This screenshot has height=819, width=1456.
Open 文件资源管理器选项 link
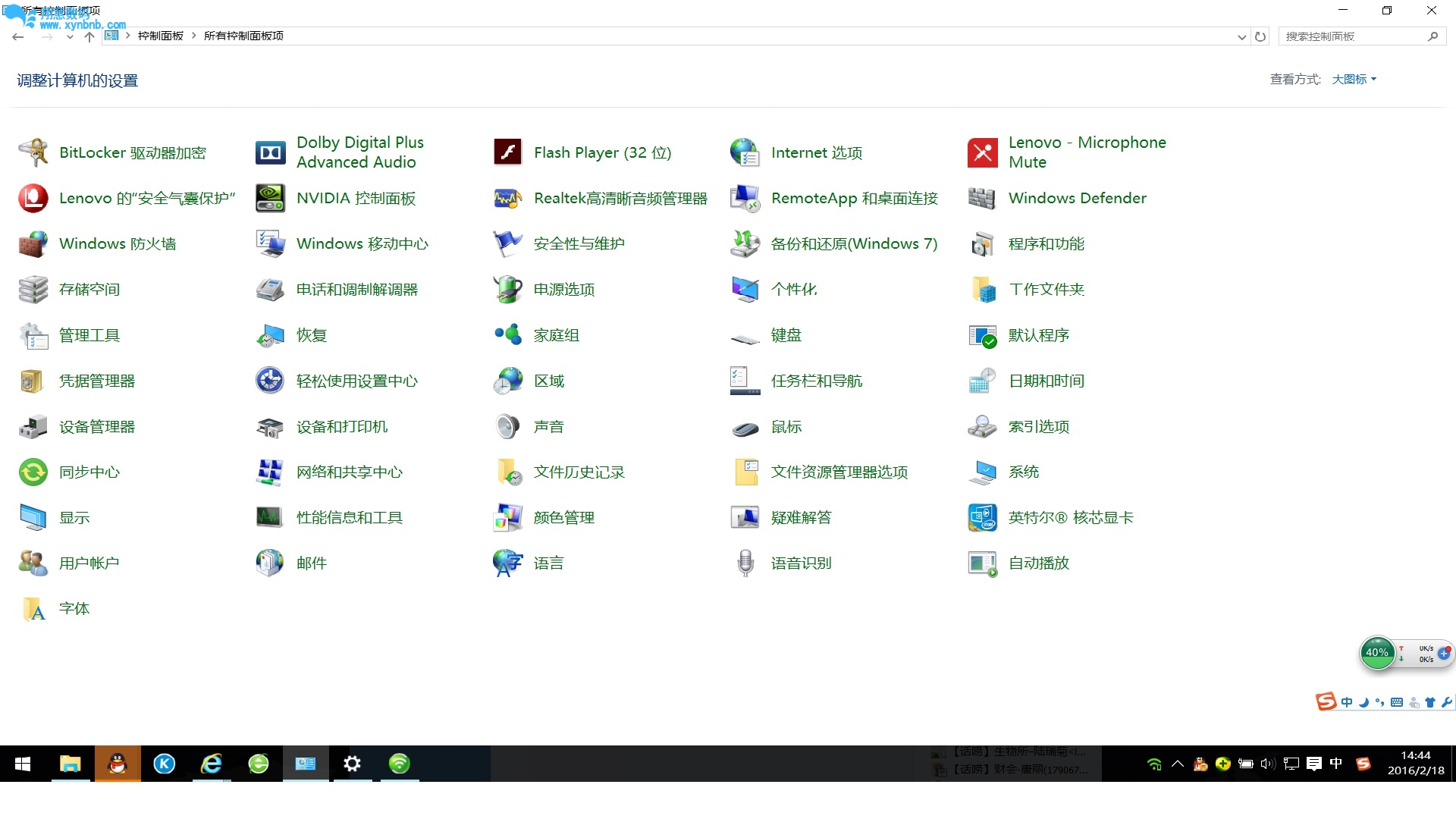pos(839,472)
